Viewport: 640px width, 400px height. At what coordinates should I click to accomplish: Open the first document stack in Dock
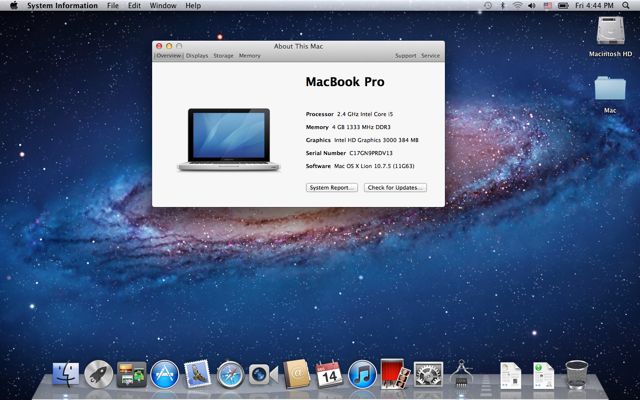[511, 376]
